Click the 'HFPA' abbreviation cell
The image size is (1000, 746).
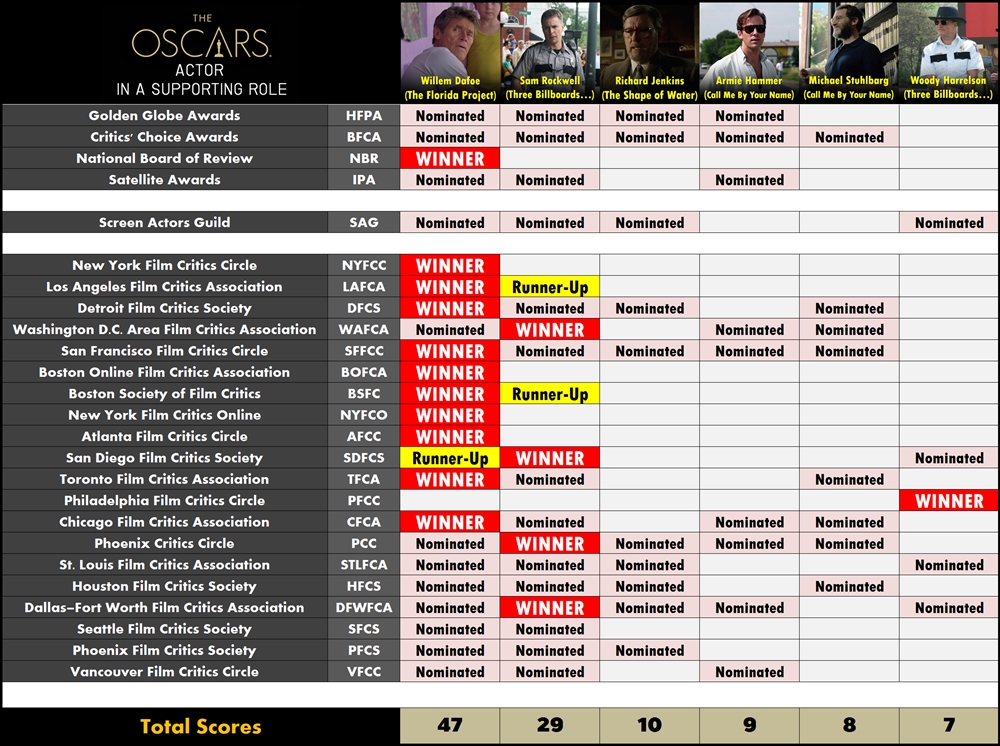tap(364, 115)
